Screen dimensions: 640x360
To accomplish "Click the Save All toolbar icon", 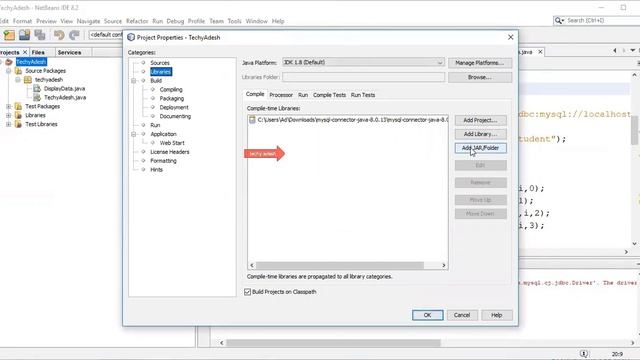I will point(40,35).
